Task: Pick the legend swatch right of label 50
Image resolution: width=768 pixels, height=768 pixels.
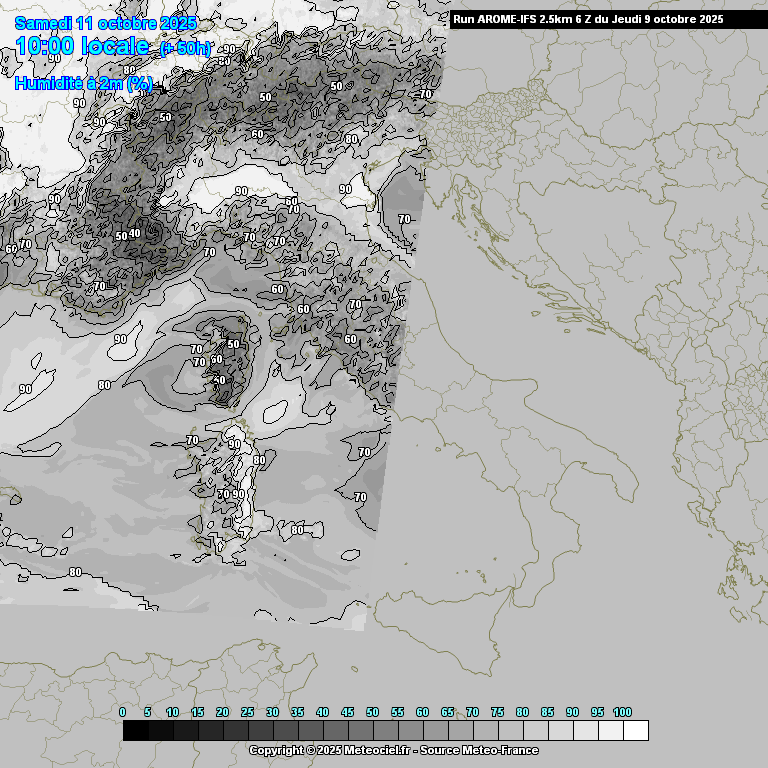Action: click(385, 731)
